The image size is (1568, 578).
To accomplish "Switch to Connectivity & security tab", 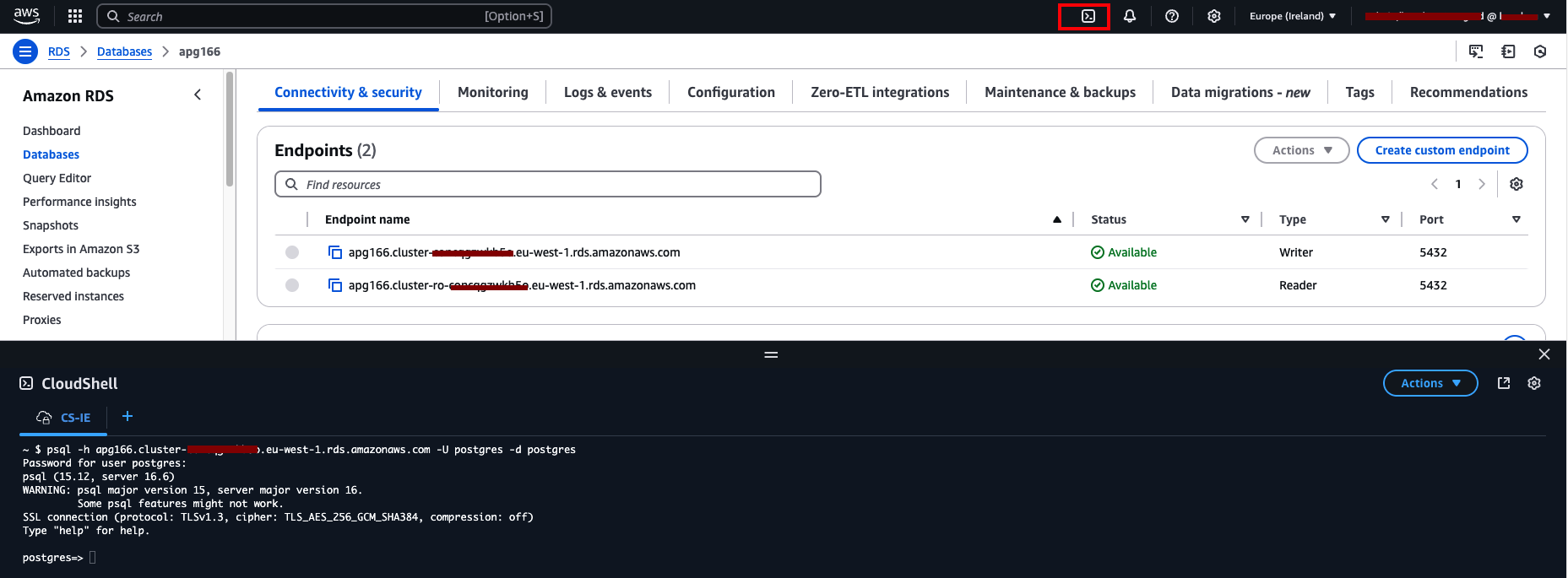I will point(348,92).
